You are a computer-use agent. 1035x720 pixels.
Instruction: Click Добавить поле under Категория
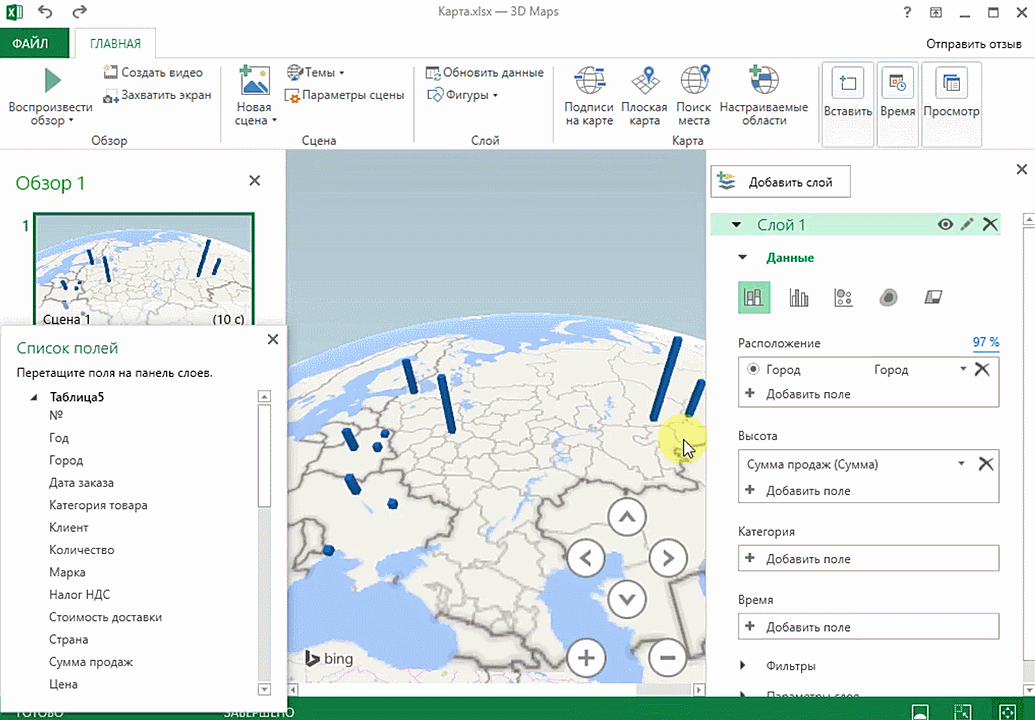[807, 559]
